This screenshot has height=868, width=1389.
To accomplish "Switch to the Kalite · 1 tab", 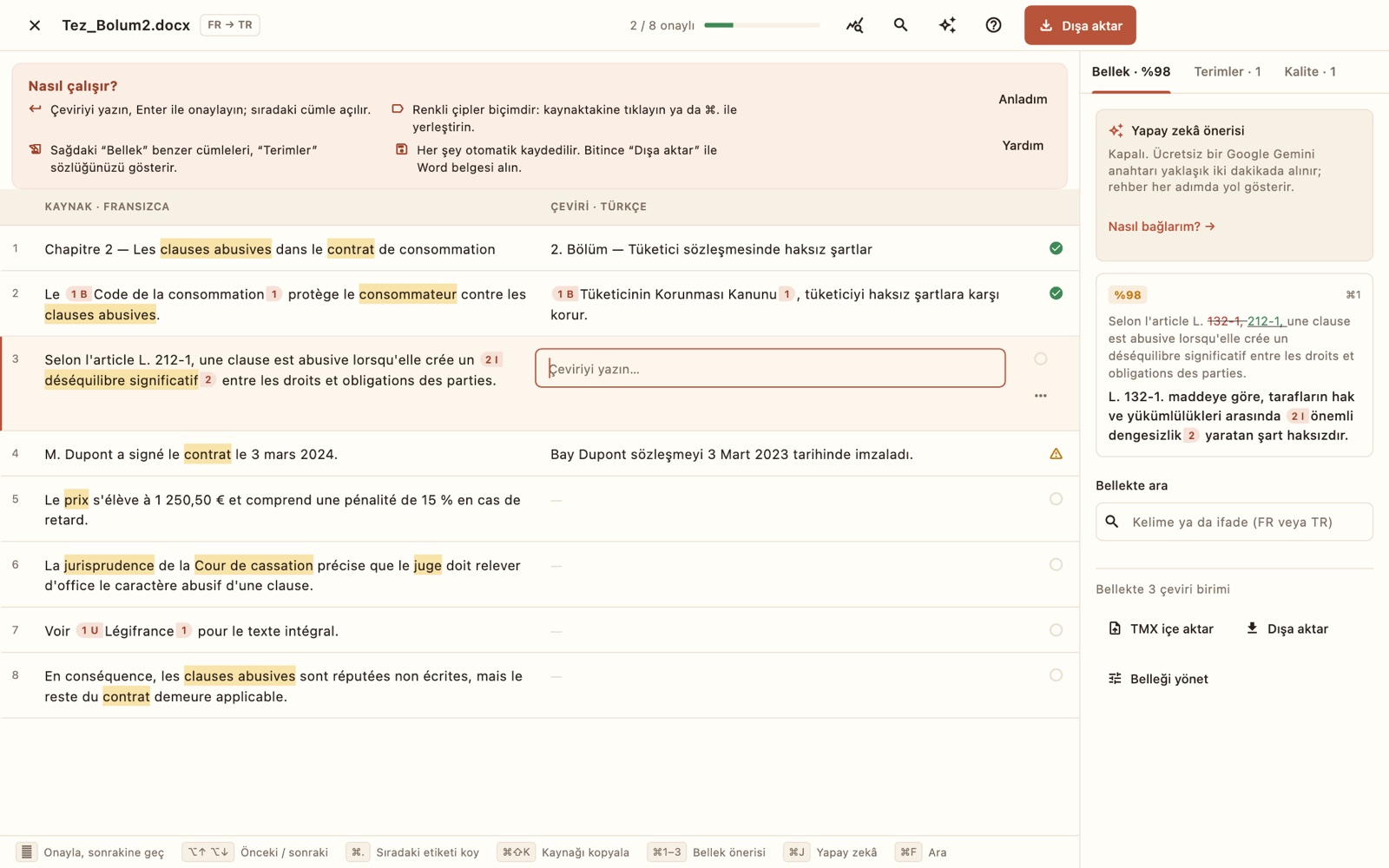I will pyautogui.click(x=1309, y=71).
